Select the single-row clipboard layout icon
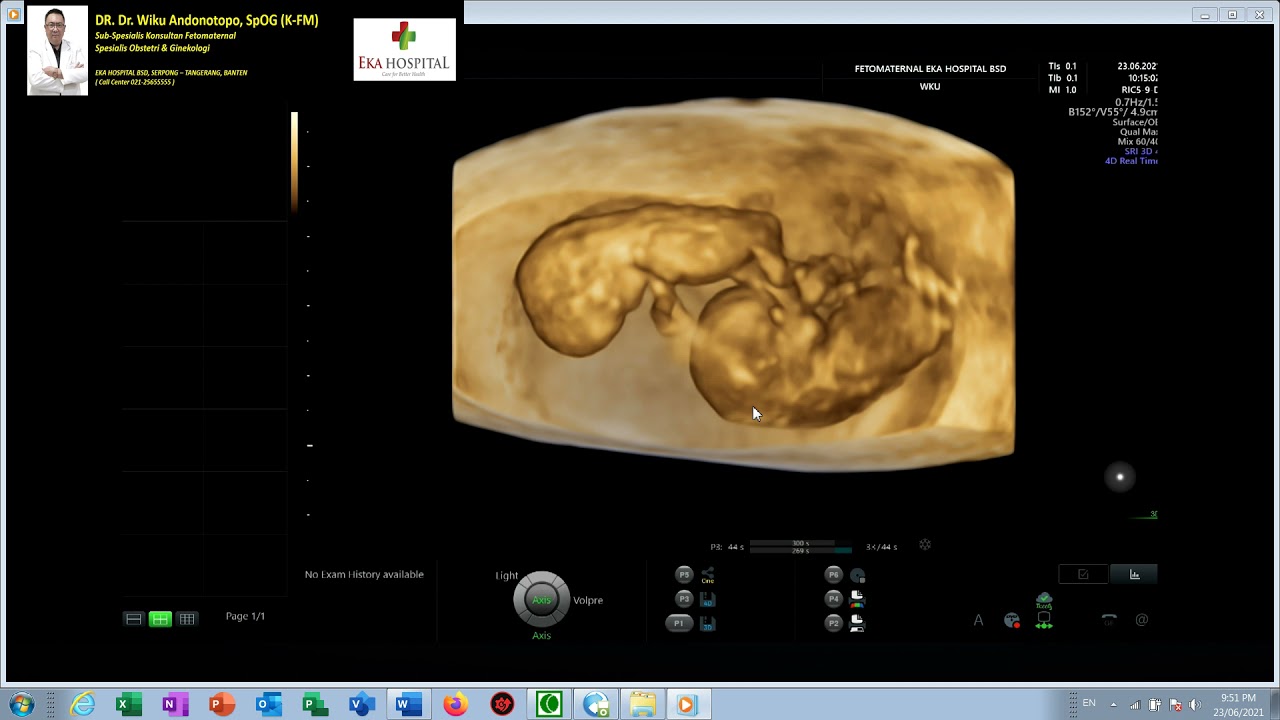The width and height of the screenshot is (1280, 720). pos(133,619)
